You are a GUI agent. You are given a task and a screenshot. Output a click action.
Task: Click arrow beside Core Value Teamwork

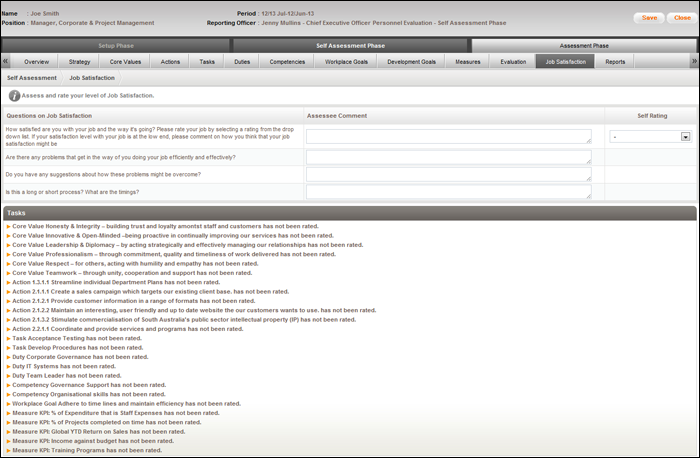(8, 273)
